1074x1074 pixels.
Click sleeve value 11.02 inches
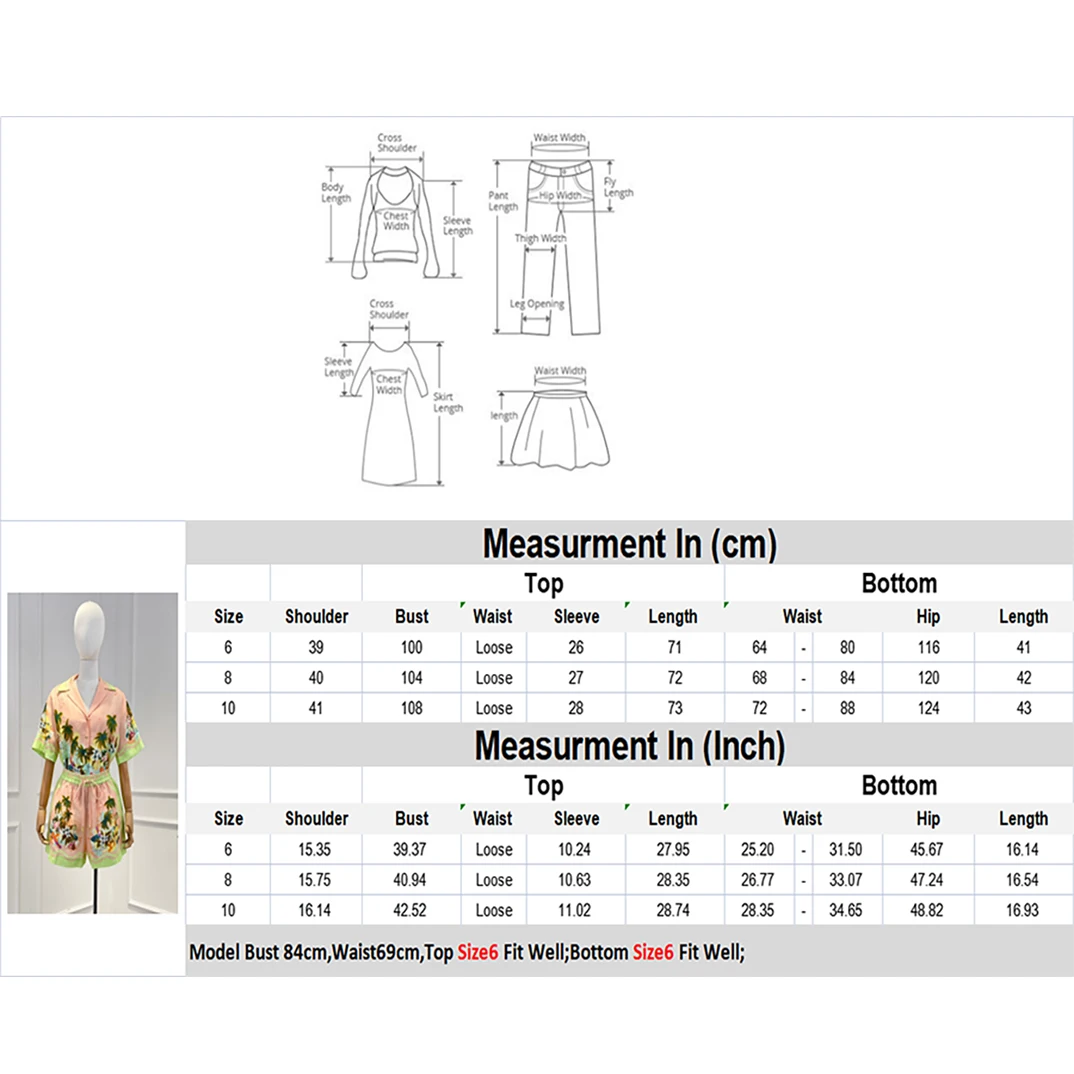point(574,910)
